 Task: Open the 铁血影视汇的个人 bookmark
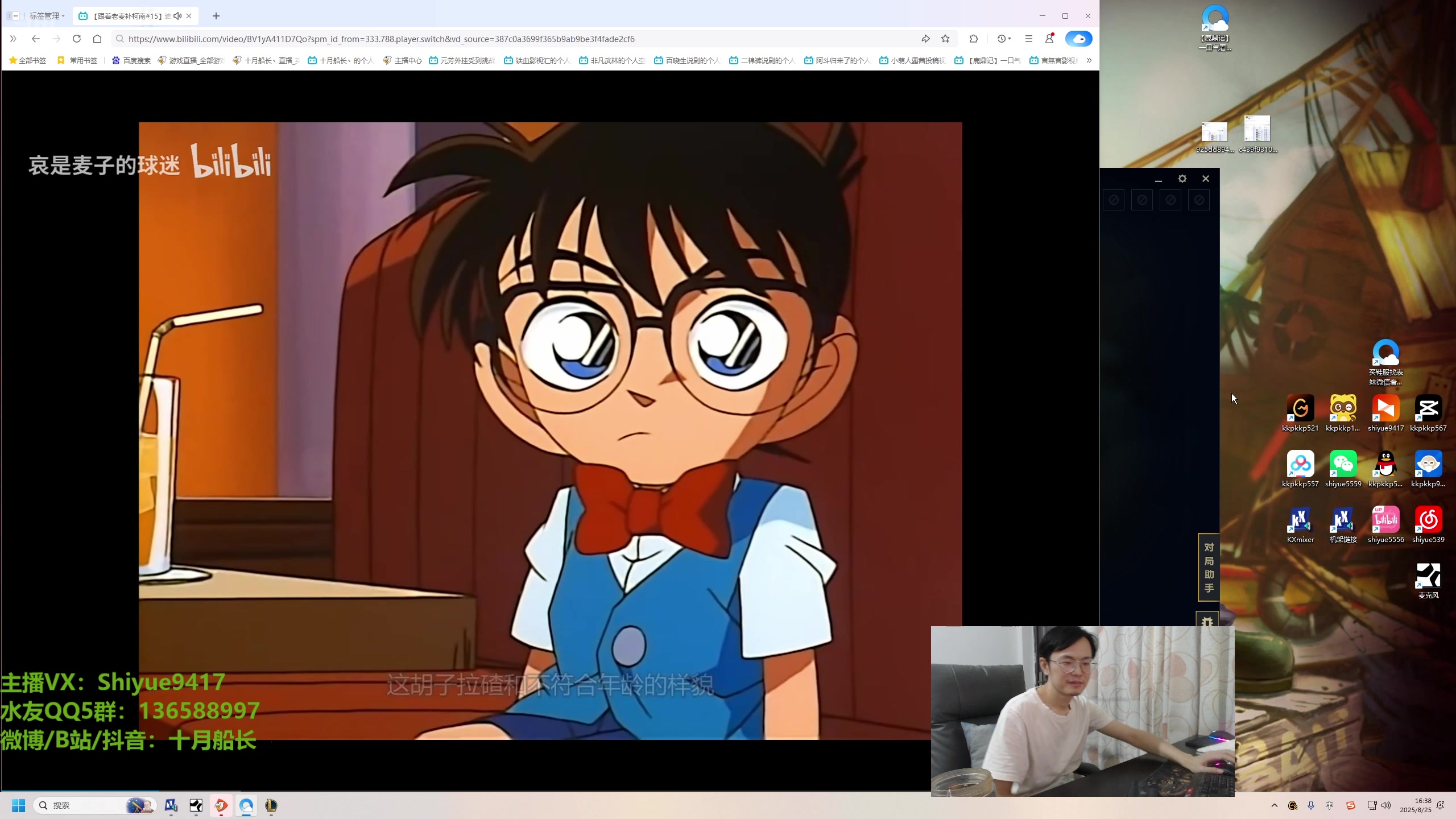pos(537,60)
